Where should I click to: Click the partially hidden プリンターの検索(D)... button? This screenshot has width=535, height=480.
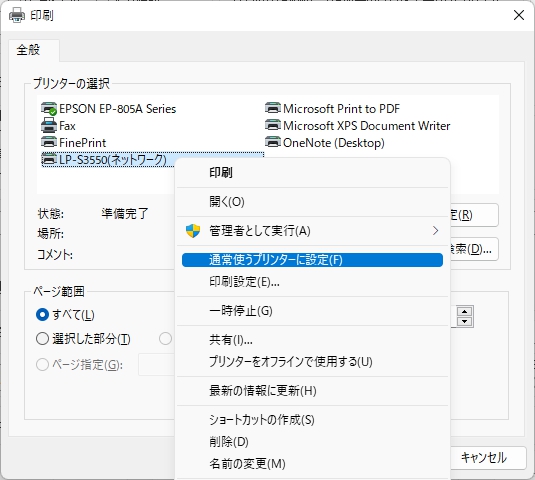pyautogui.click(x=474, y=249)
